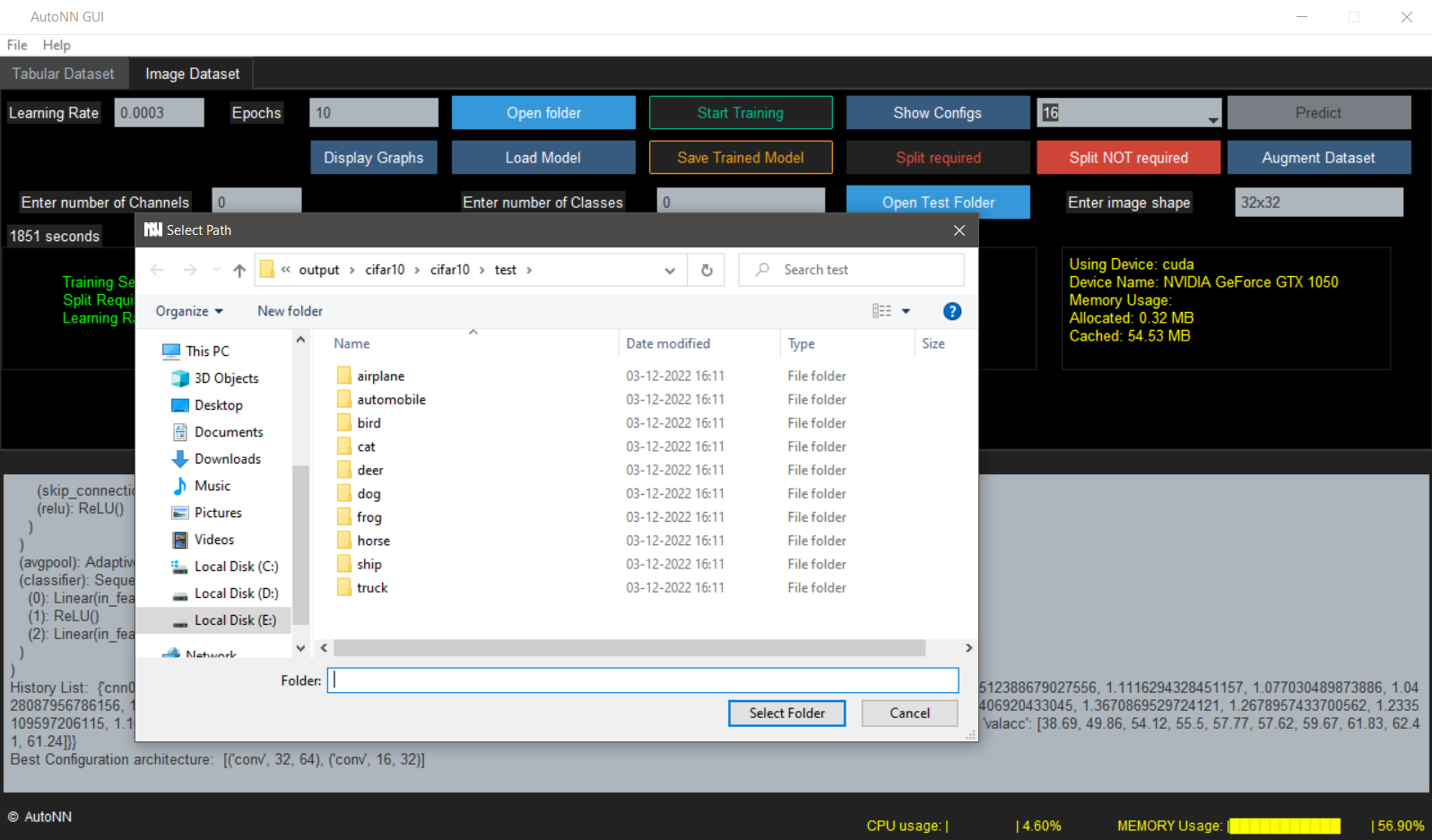Click the Learning Rate input field
Screen dimensions: 1432x840
[x=160, y=113]
